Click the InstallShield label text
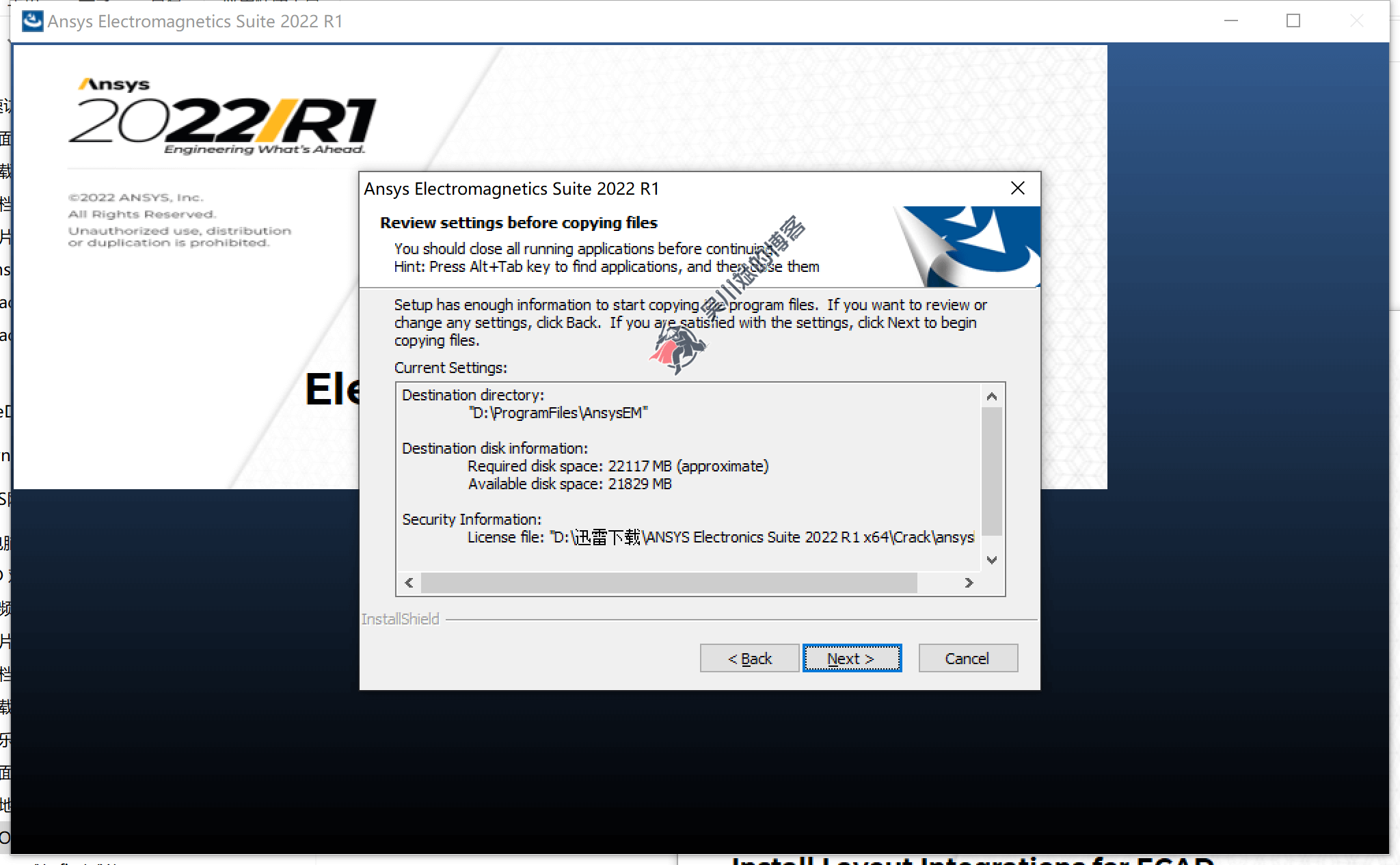This screenshot has width=1400, height=865. point(401,619)
